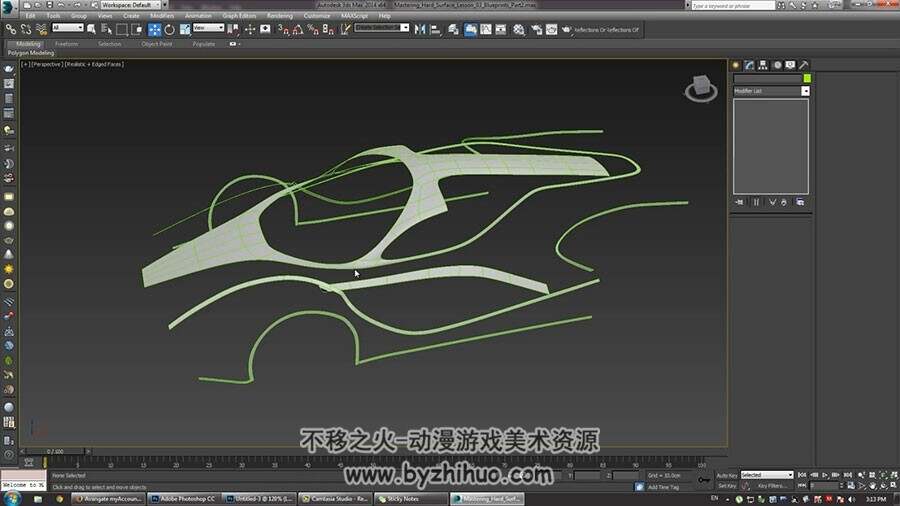Toggle the Angle Snap button
This screenshot has height=506, width=900.
(x=298, y=29)
